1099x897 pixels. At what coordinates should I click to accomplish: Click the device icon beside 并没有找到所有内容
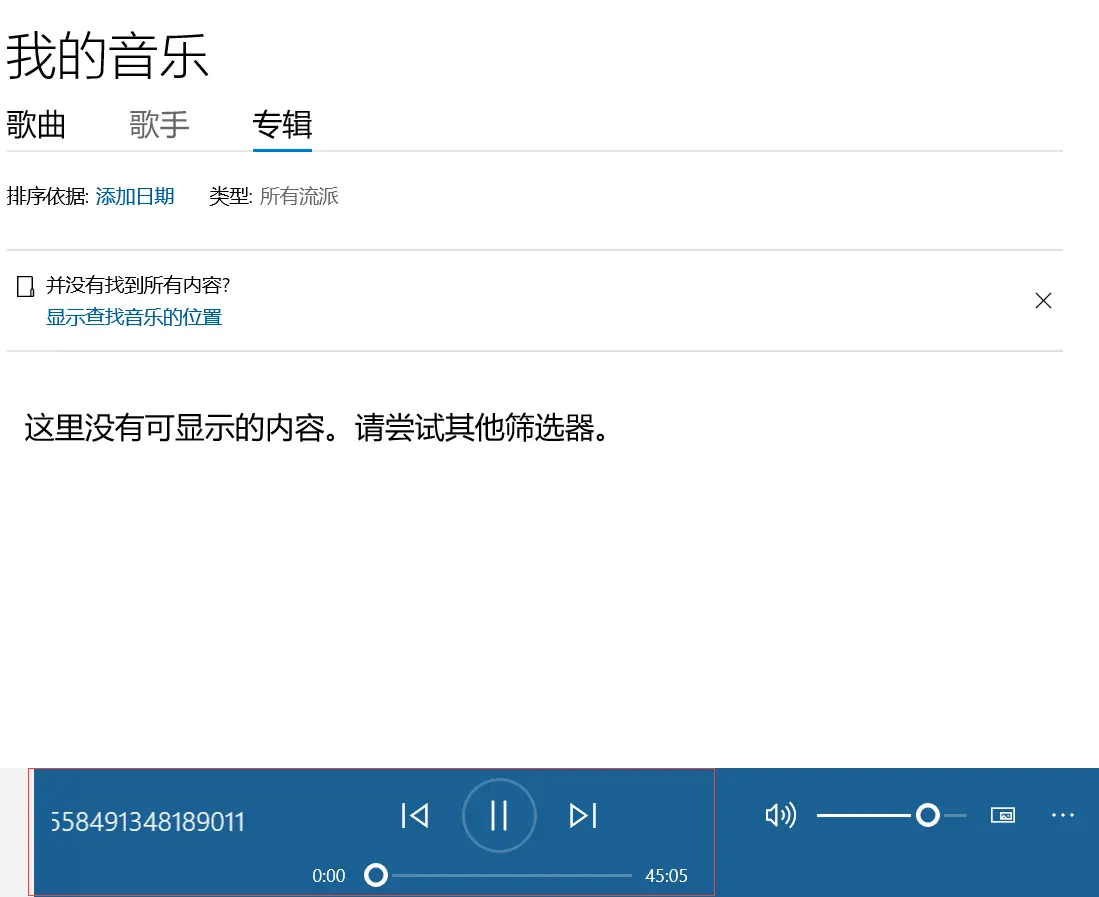(x=25, y=286)
